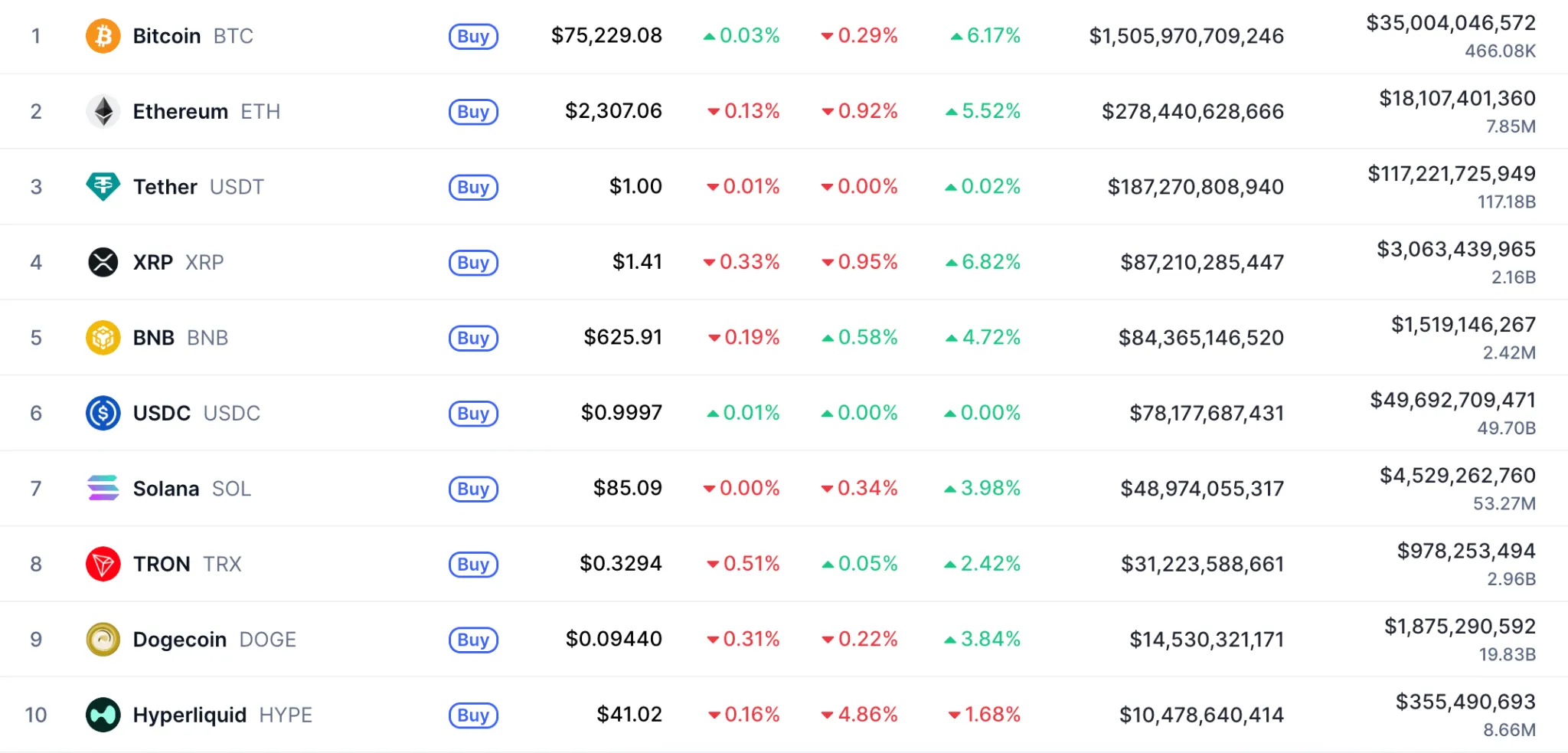Click the TRON red logo icon
This screenshot has width=1568, height=753.
[103, 564]
